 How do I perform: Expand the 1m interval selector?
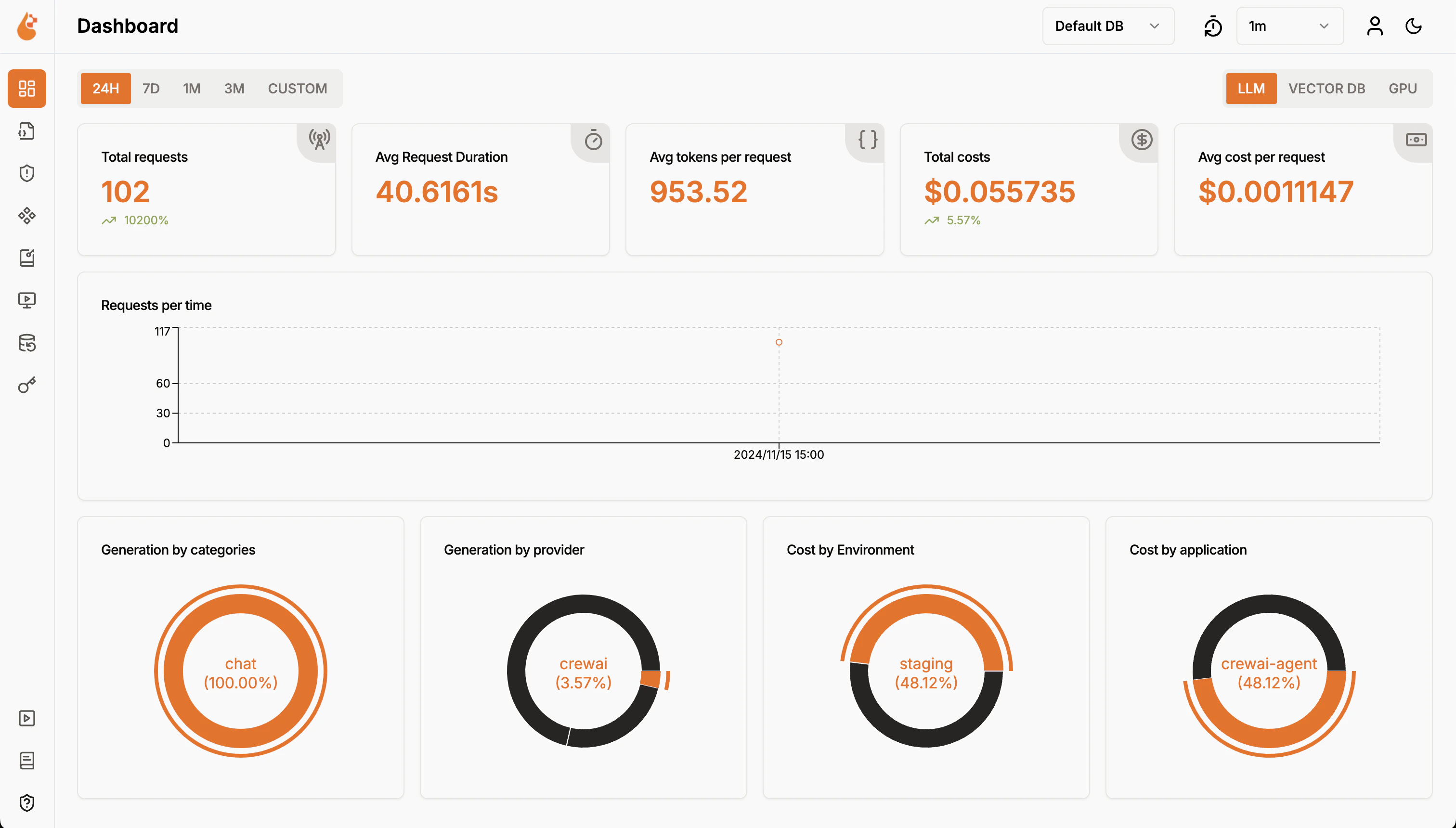1289,26
